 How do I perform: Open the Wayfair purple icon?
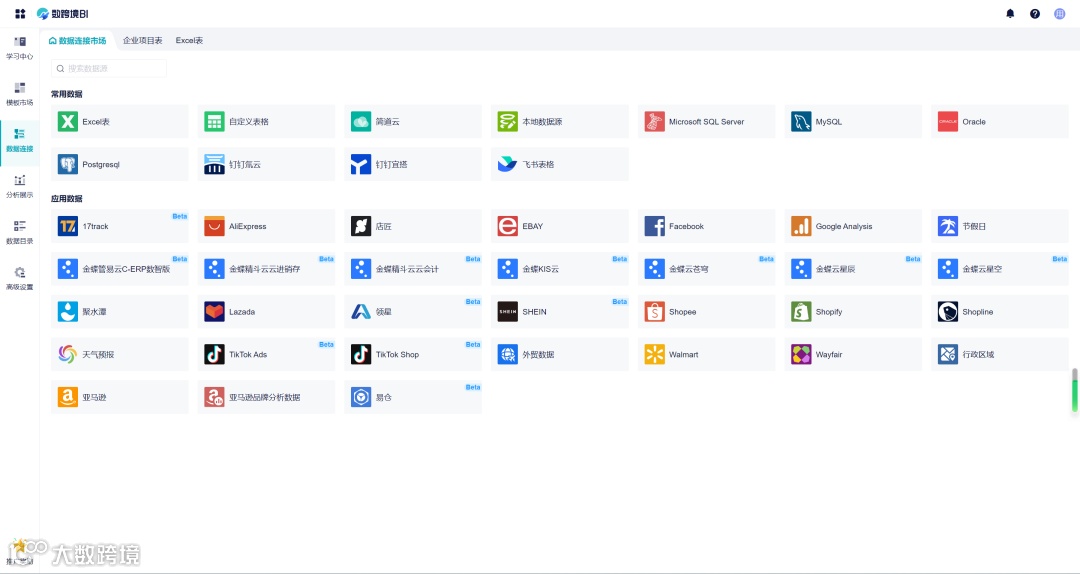coord(801,354)
